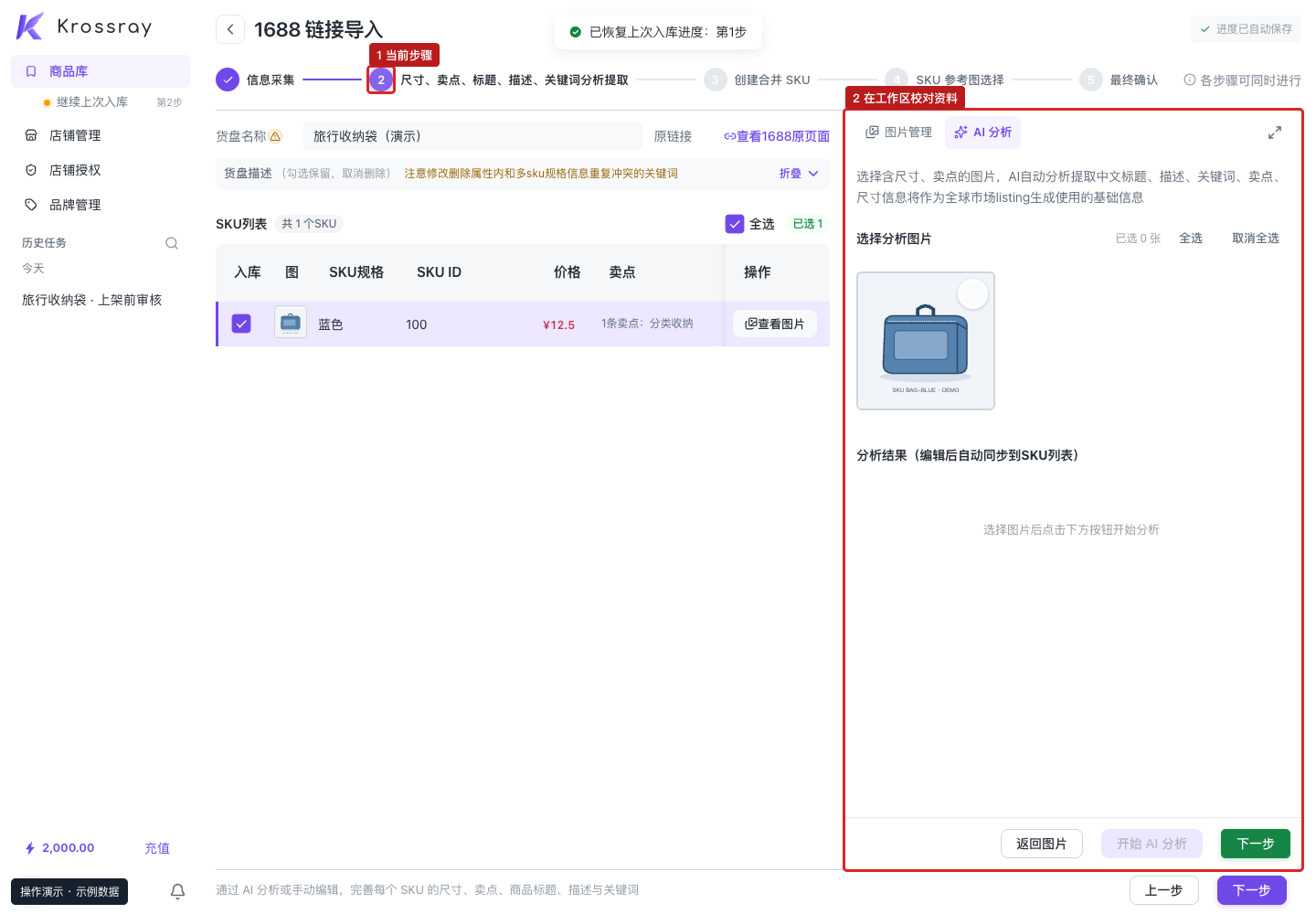The width and height of the screenshot is (1316, 914).
Task: Open 查看1688原页面 link
Action: pyautogui.click(x=777, y=136)
